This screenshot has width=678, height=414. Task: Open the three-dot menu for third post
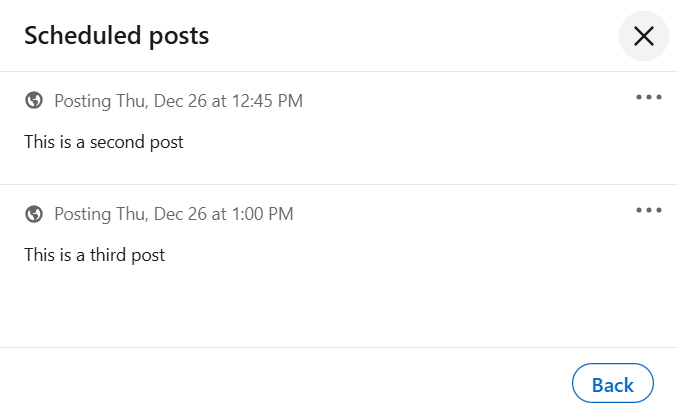coord(649,210)
